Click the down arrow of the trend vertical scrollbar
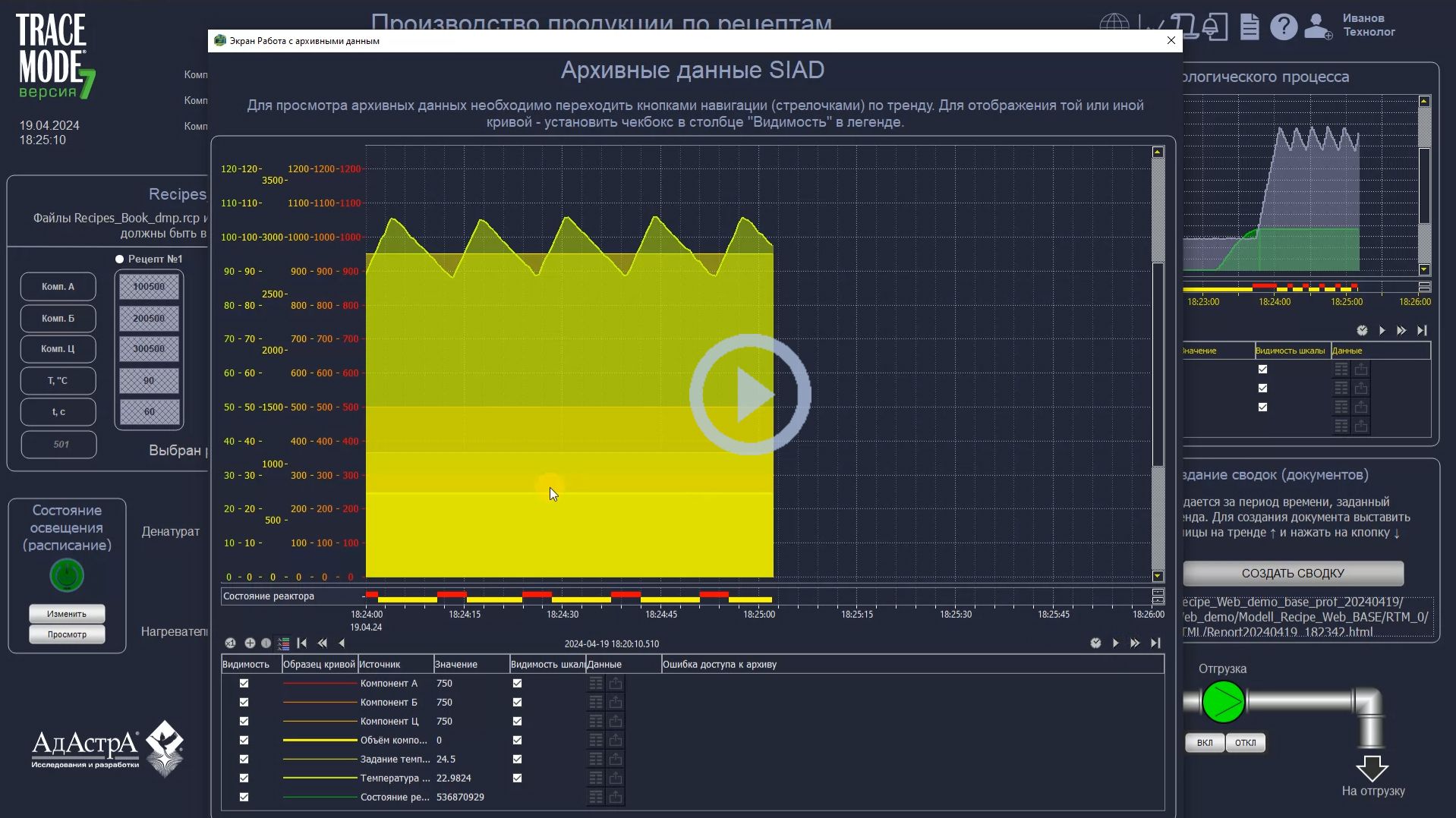 point(1158,575)
